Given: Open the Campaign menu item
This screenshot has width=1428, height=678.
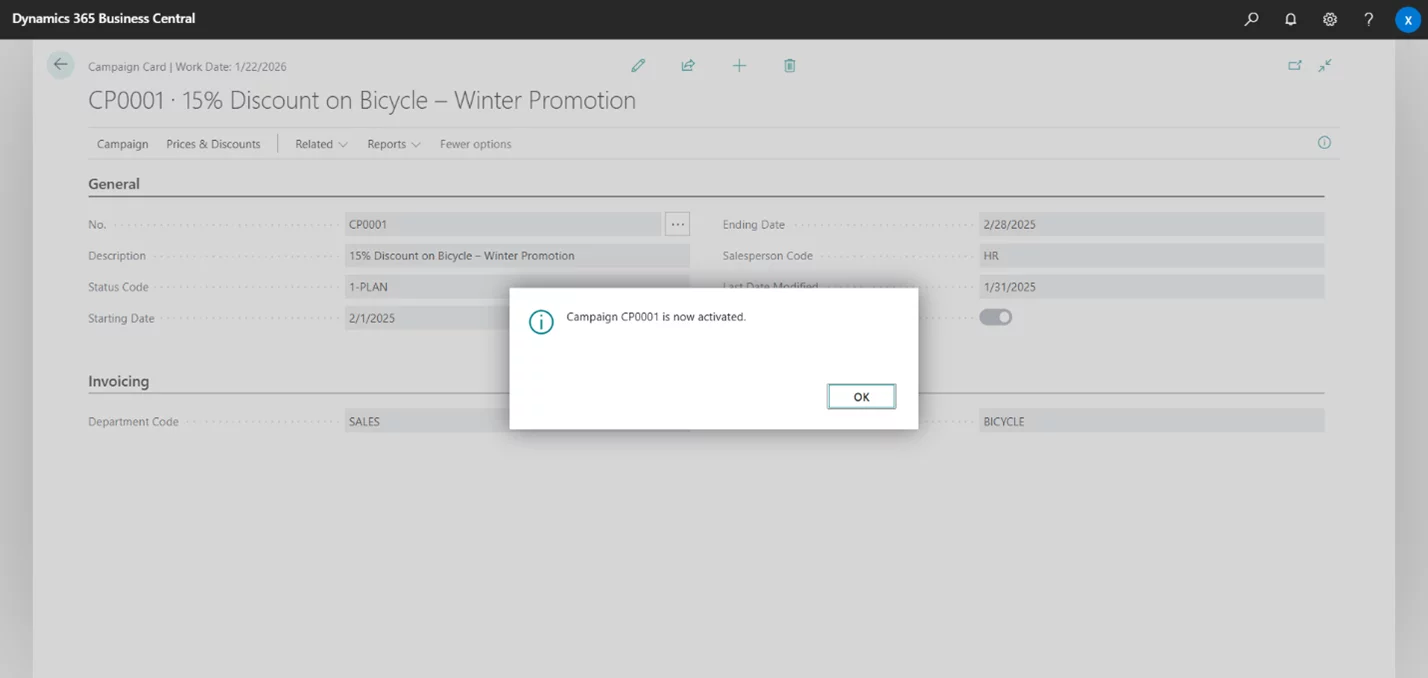Looking at the screenshot, I should click(122, 144).
